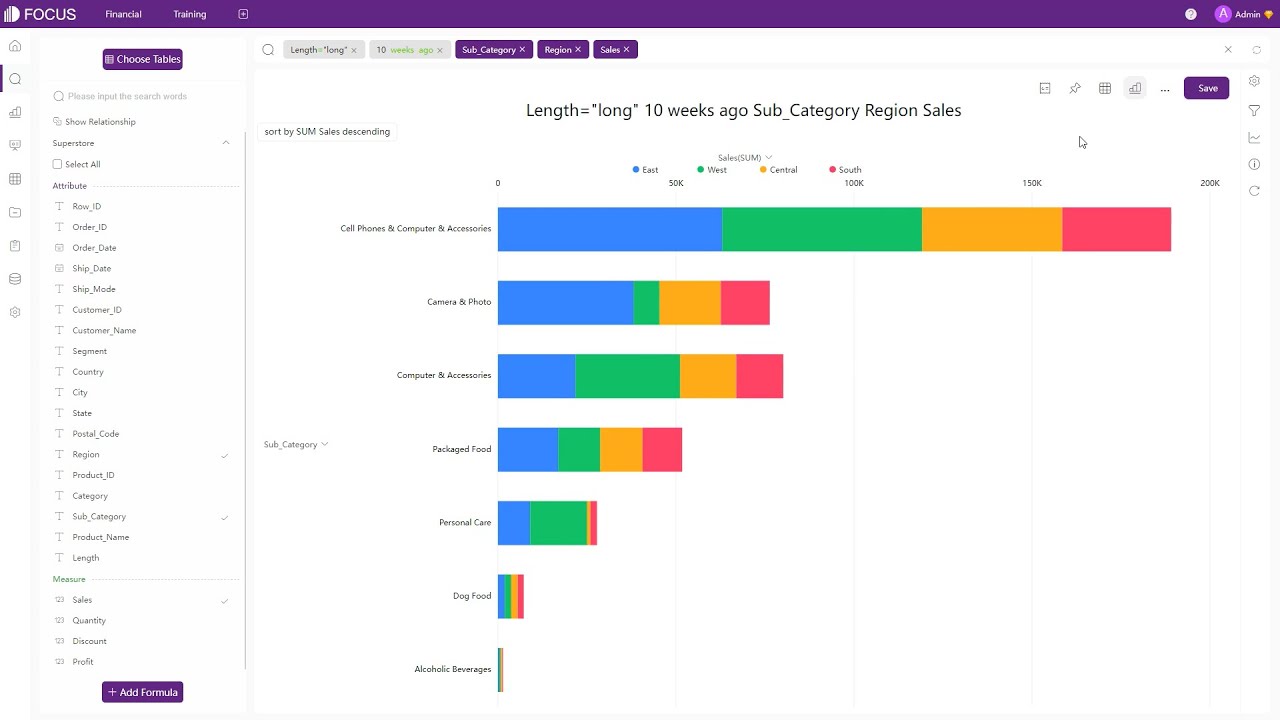The width and height of the screenshot is (1280, 720).
Task: Open the search icon in left sidebar
Action: click(x=15, y=79)
